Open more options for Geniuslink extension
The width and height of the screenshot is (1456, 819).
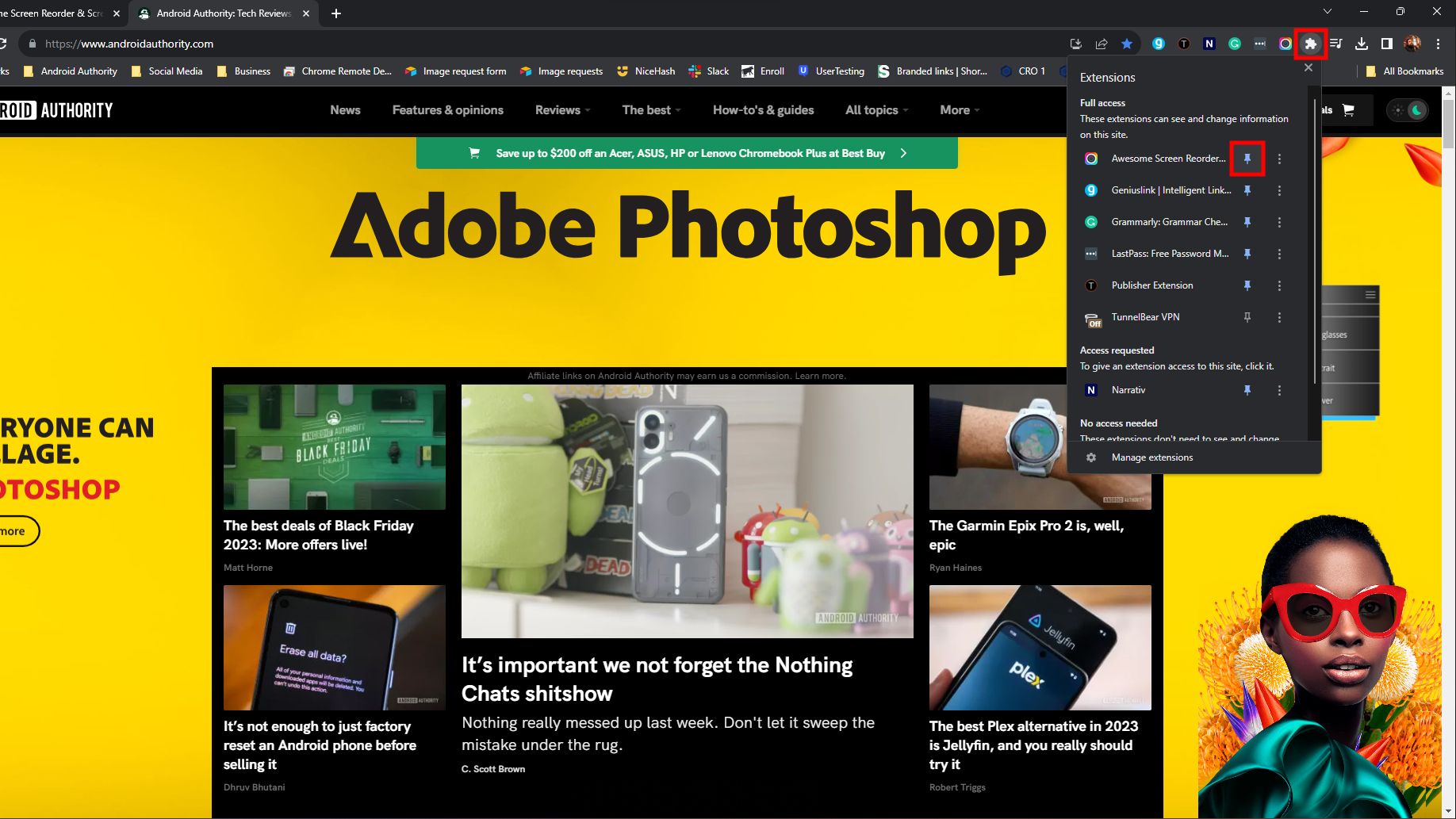pos(1279,190)
